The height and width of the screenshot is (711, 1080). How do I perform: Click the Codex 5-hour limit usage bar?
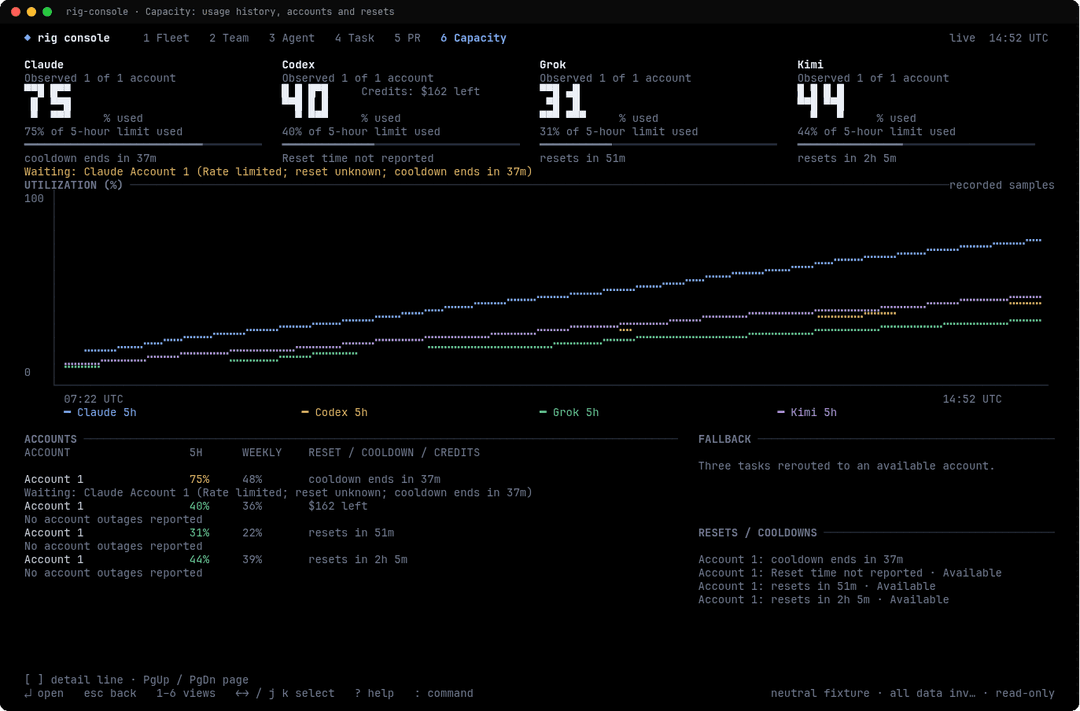coord(401,145)
